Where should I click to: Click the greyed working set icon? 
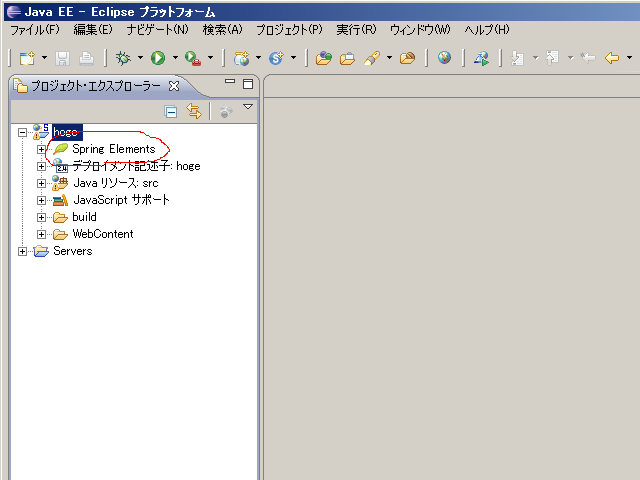pos(226,111)
